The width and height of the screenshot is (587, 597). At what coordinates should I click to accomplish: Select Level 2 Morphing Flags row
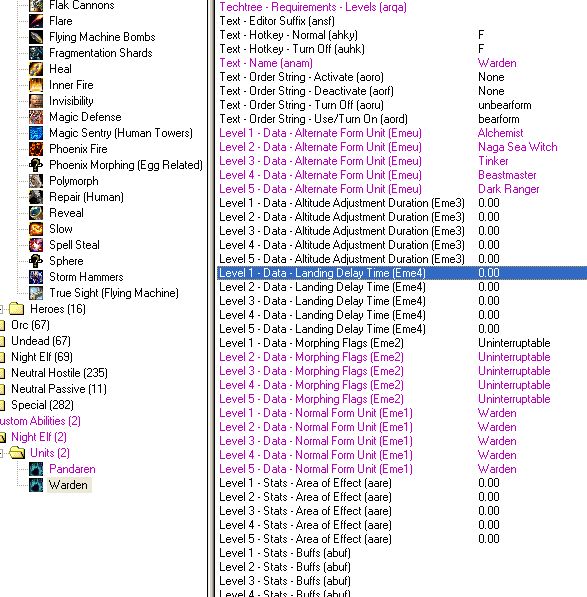tap(402, 357)
